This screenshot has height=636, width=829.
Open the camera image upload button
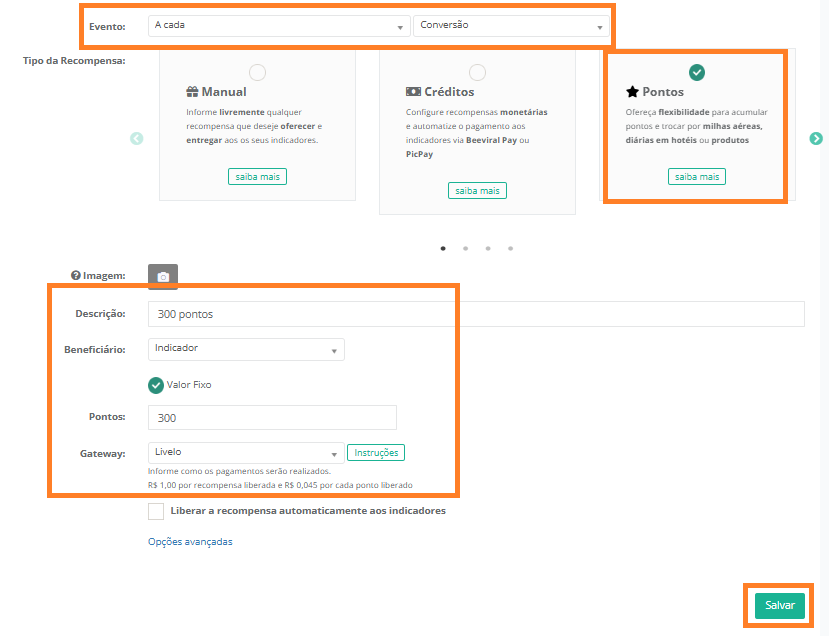(x=163, y=276)
